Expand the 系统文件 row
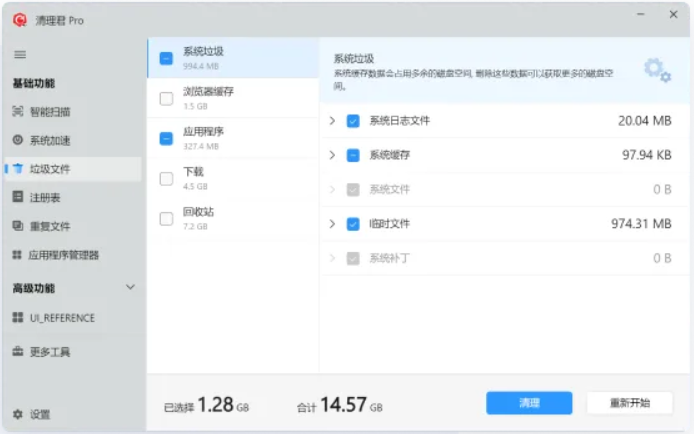 (x=332, y=190)
